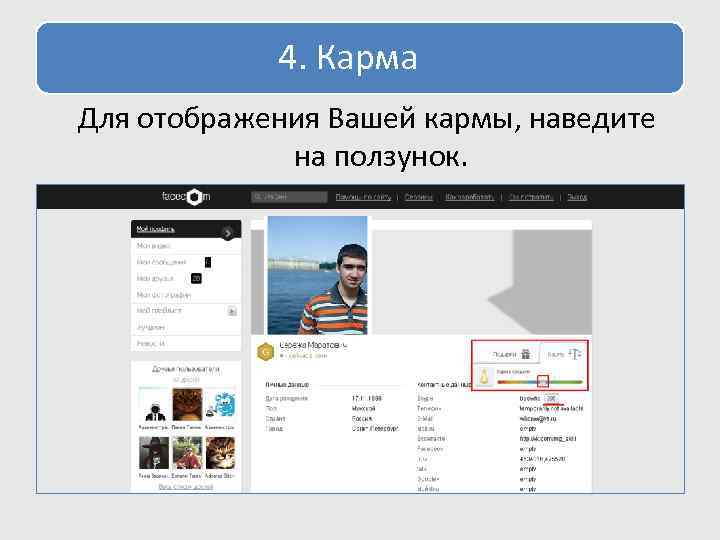This screenshot has height=540, width=720.
Task: Click the green end of the karma bar
Action: pos(578,382)
